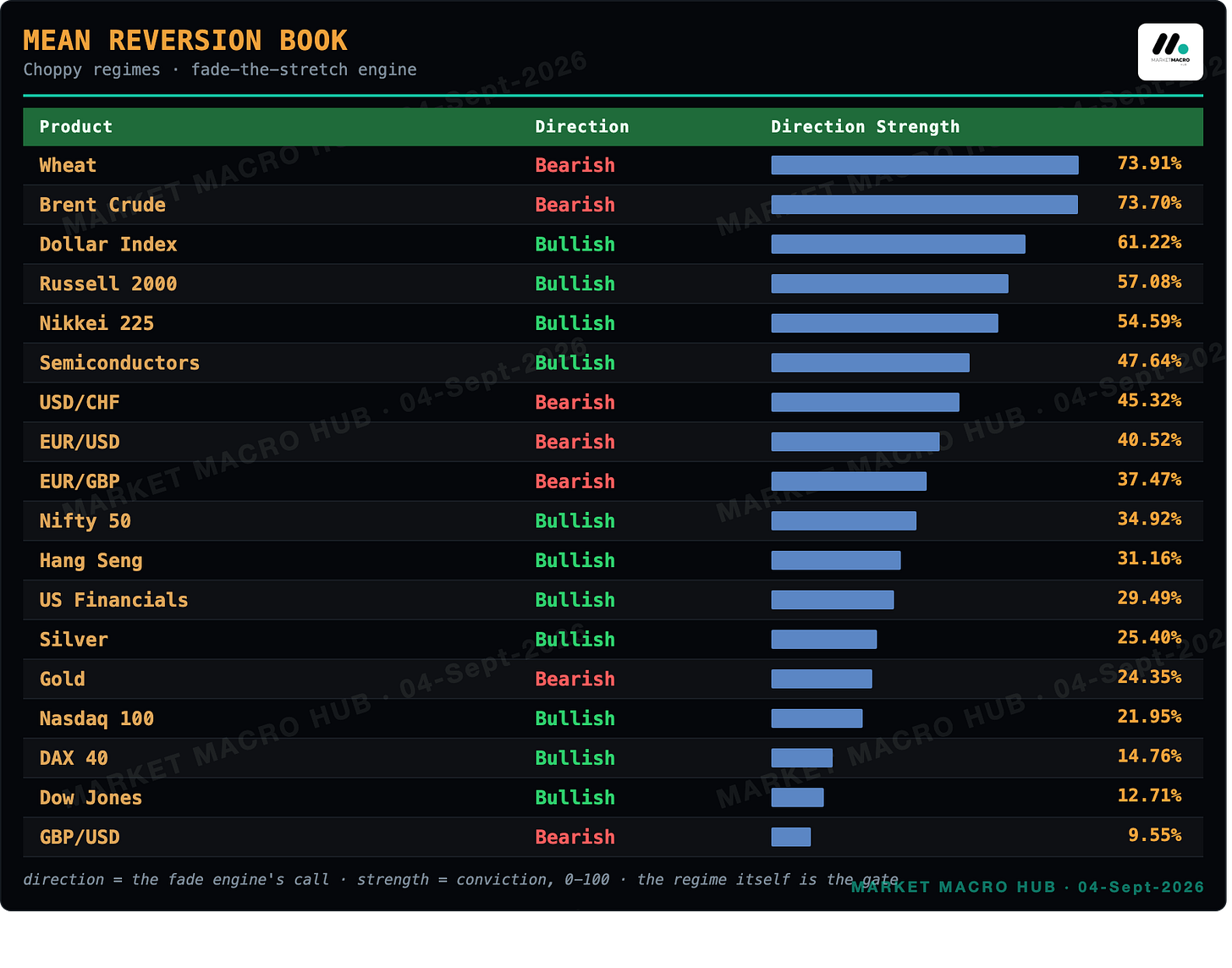1232x968 pixels.
Task: Select the Nikkei 225 product name
Action: 96,323
